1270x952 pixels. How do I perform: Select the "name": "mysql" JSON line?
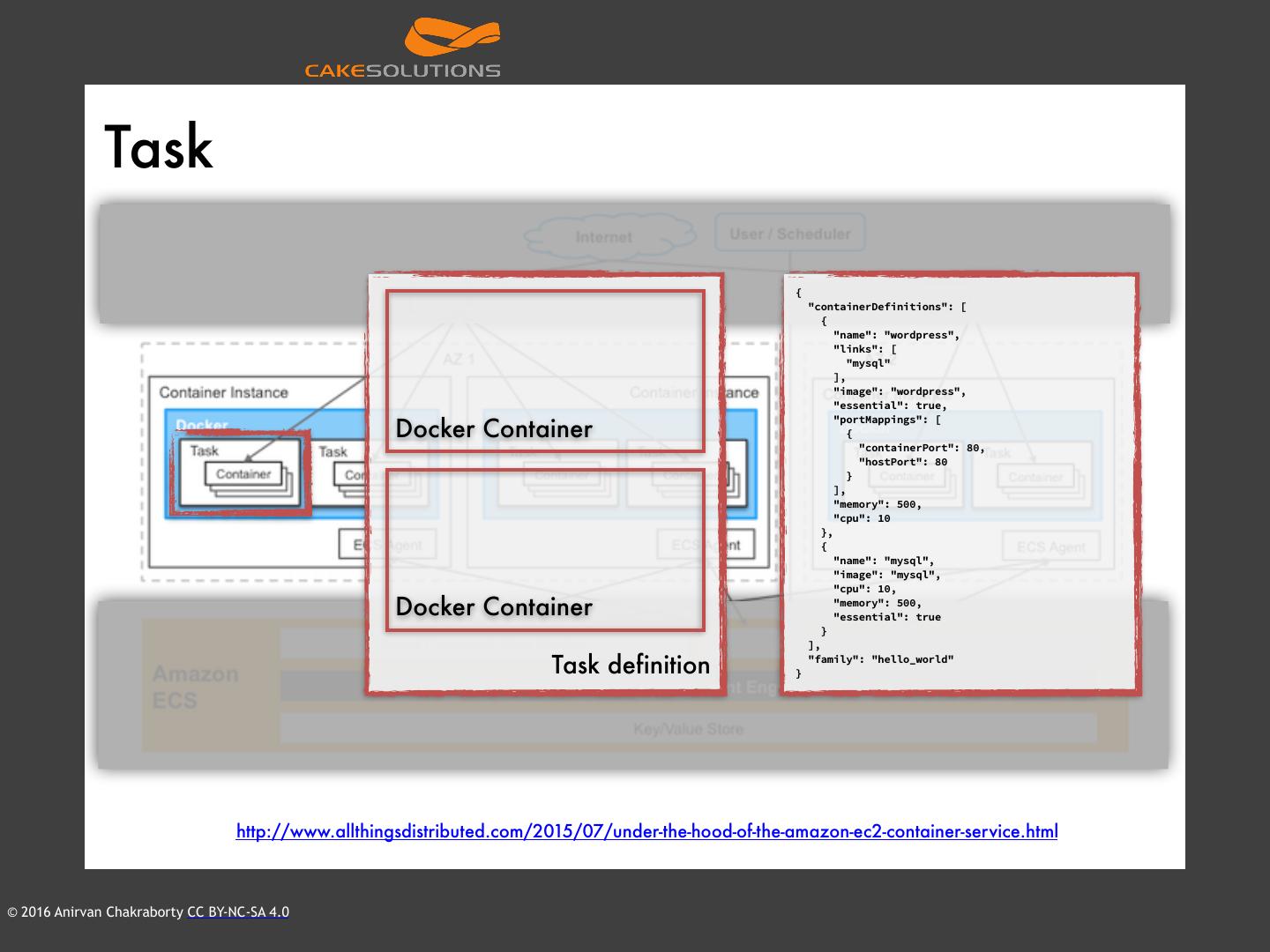coord(884,561)
